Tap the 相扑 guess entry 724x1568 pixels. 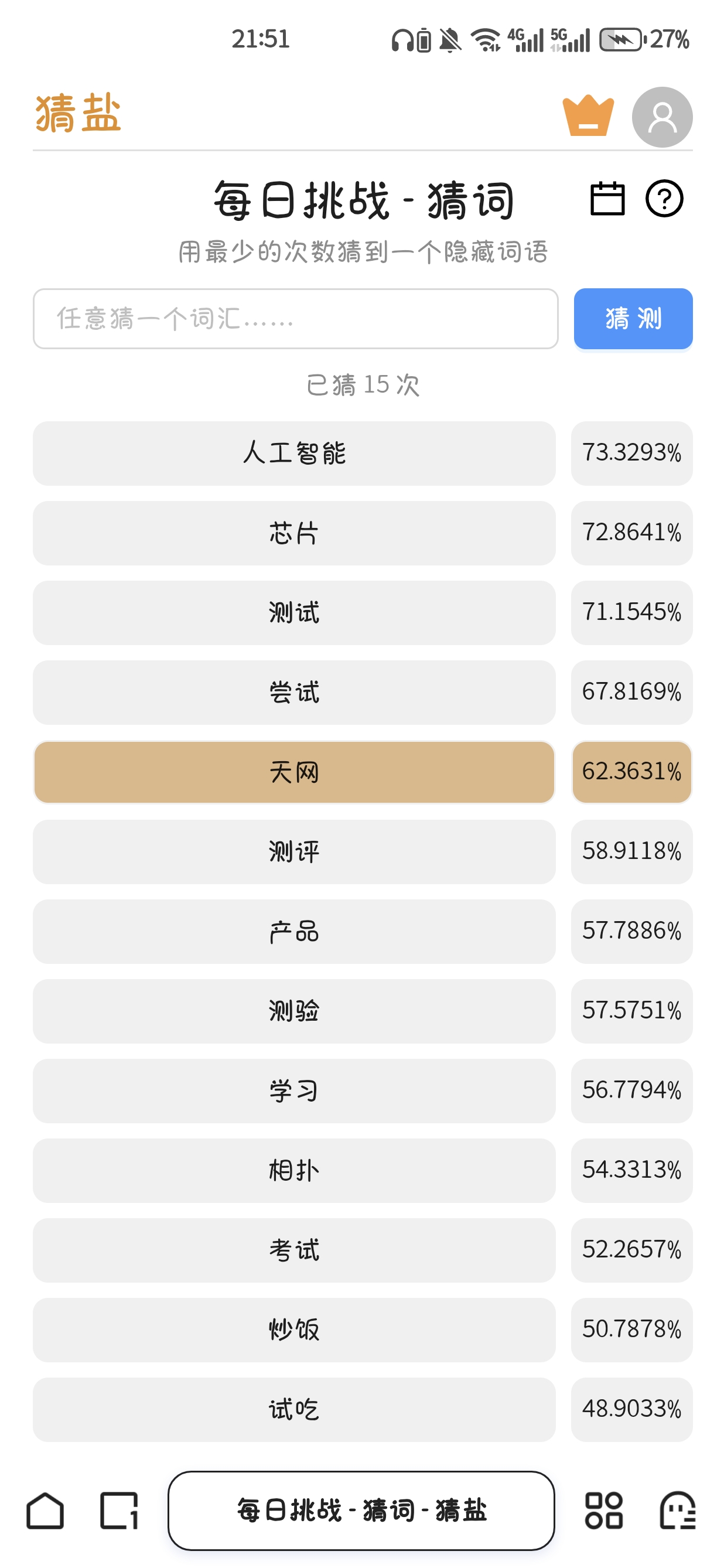294,1171
